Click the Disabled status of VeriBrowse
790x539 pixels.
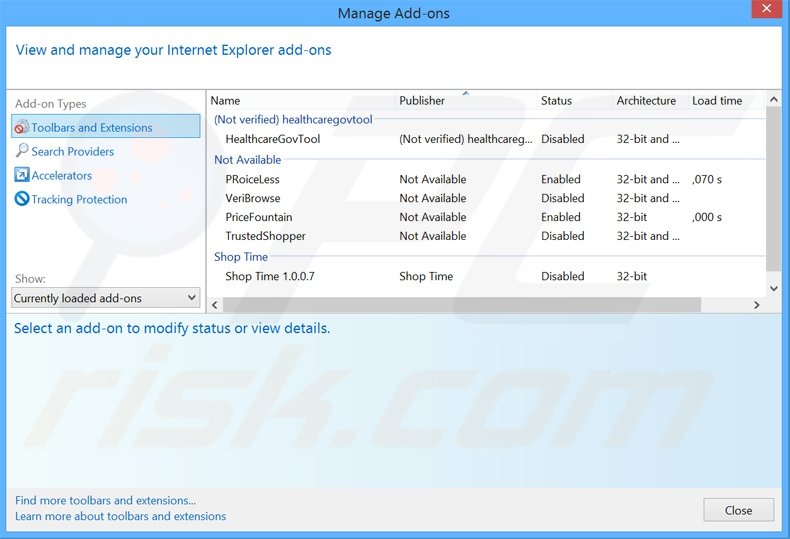(x=563, y=198)
